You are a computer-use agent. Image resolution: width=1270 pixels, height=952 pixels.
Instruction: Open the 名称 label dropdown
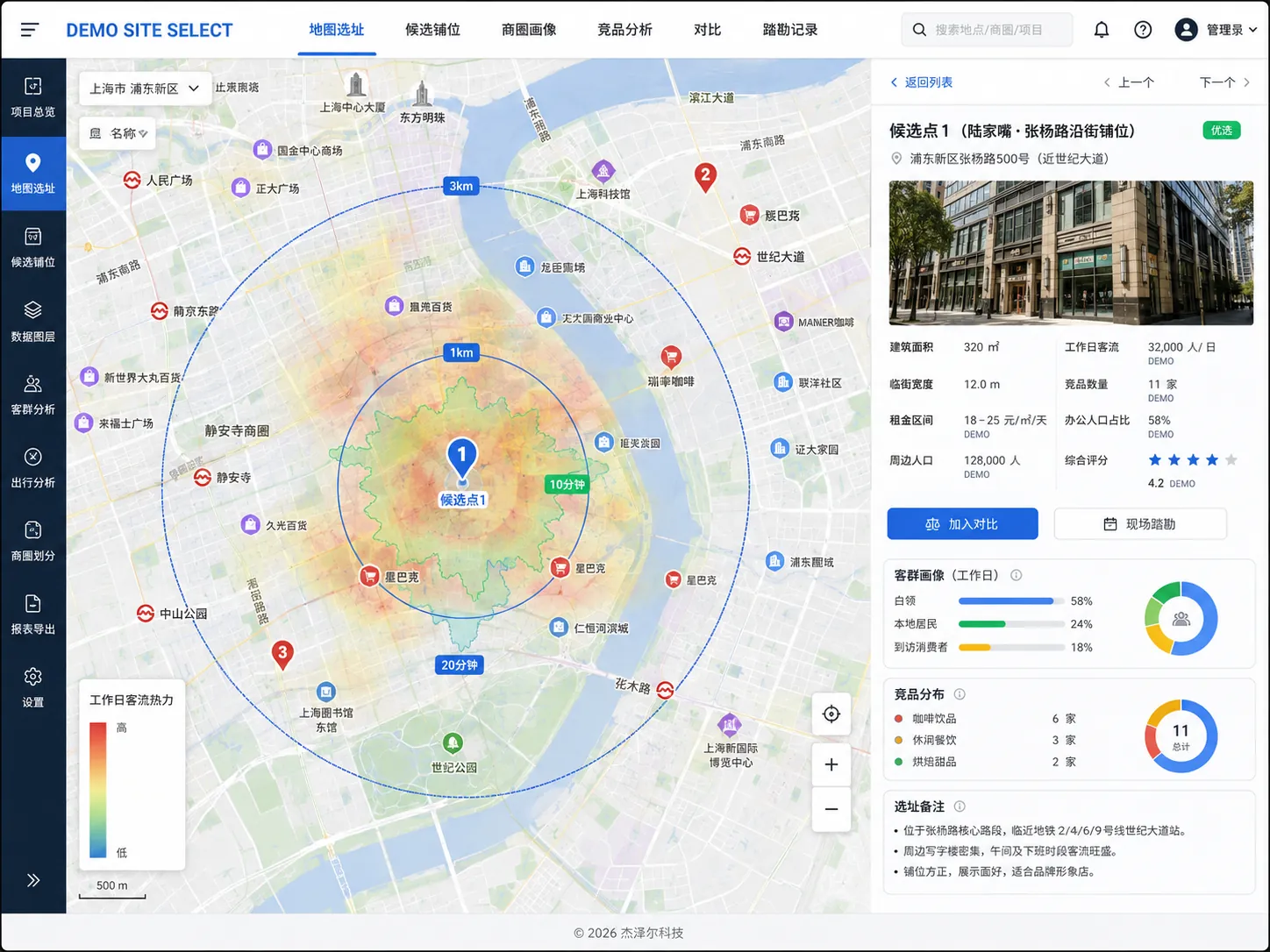pyautogui.click(x=118, y=133)
